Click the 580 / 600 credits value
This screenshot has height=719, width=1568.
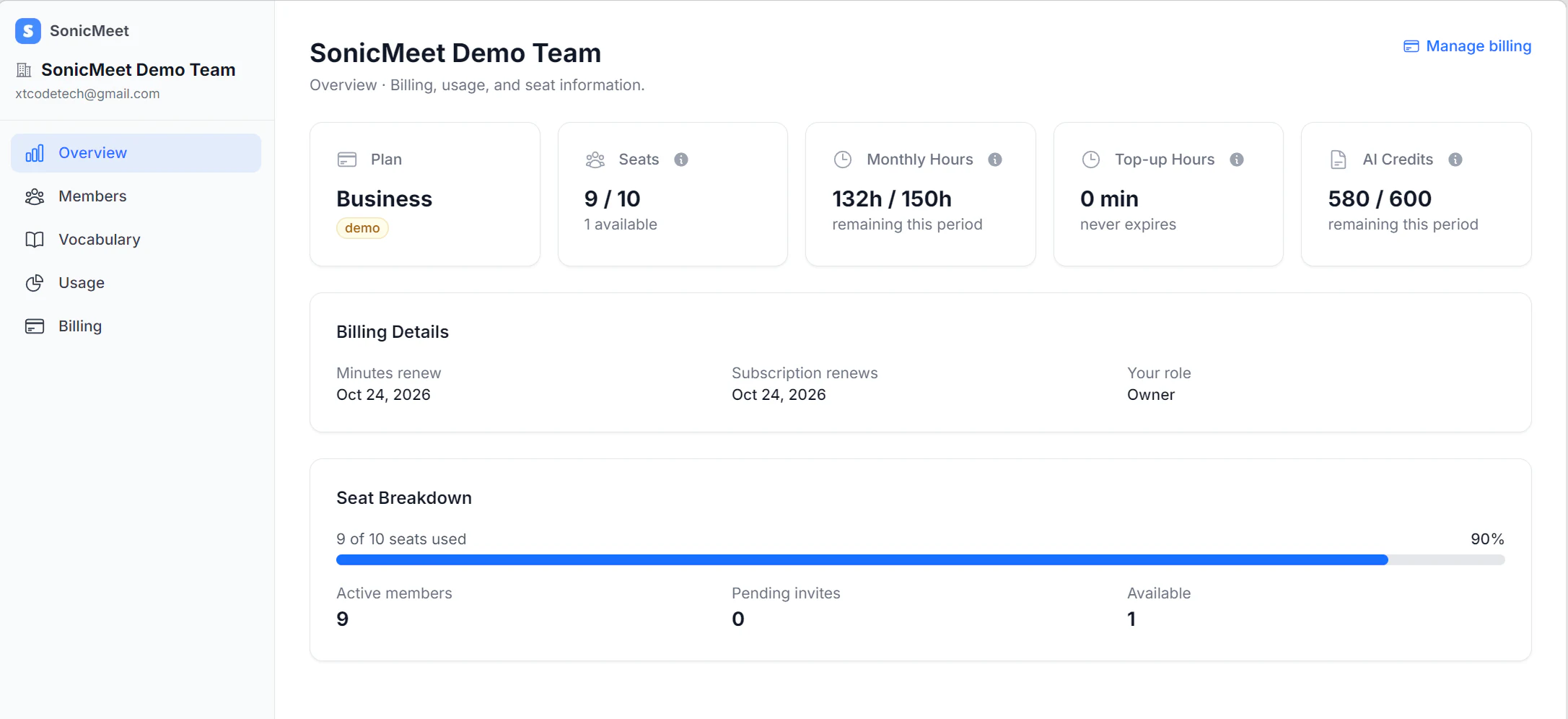[x=1380, y=199]
